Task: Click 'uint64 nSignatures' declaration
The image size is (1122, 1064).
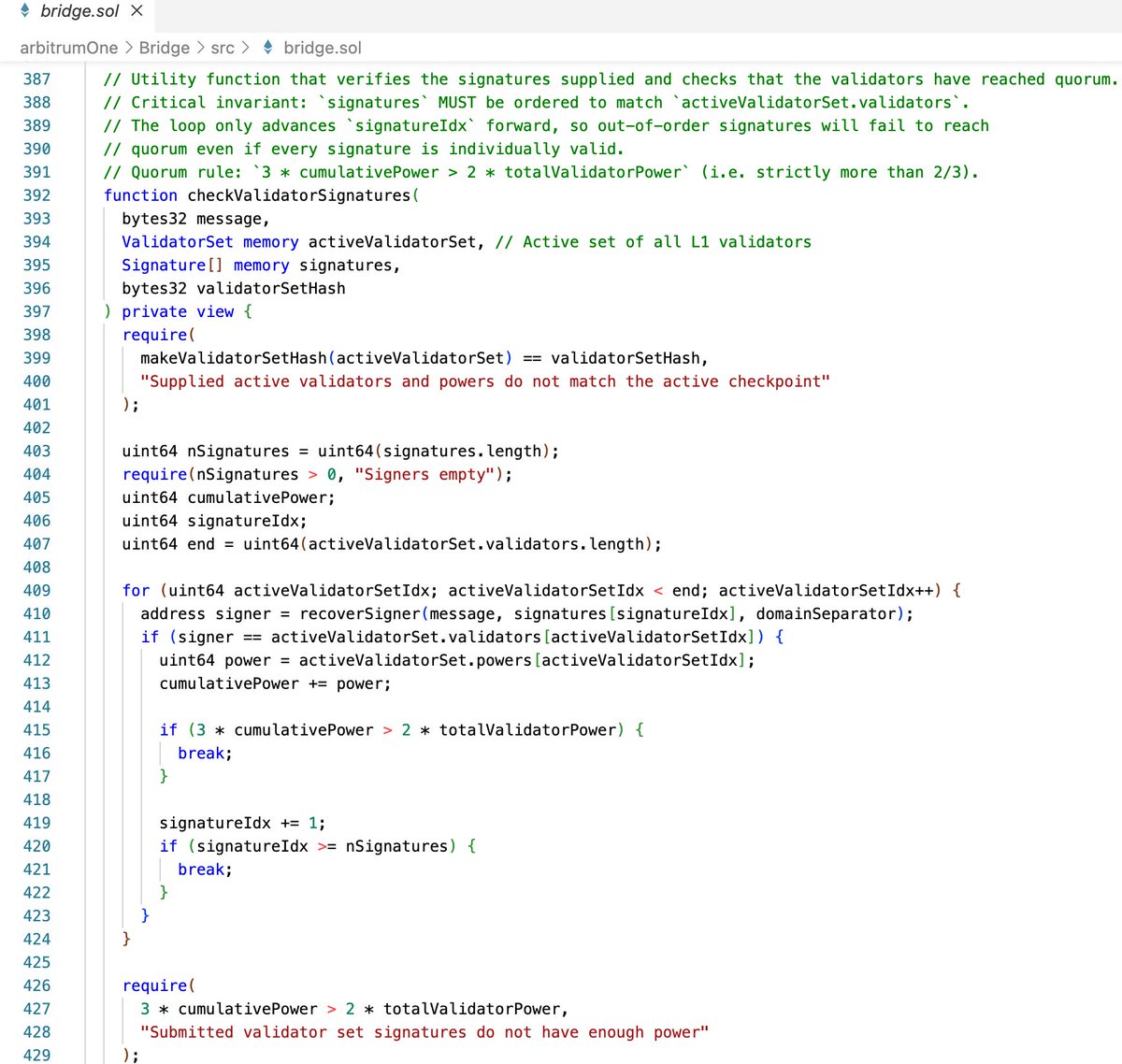Action: click(x=206, y=452)
